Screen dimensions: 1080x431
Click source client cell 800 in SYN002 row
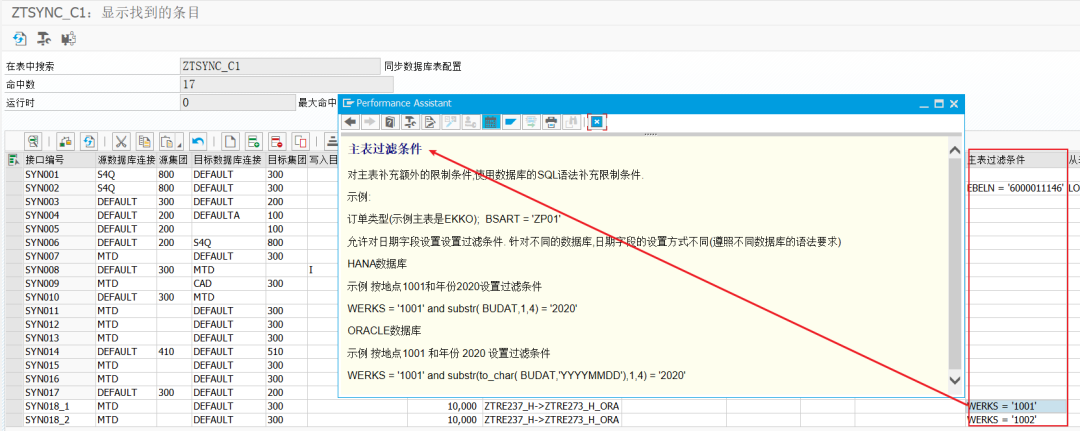(174, 188)
